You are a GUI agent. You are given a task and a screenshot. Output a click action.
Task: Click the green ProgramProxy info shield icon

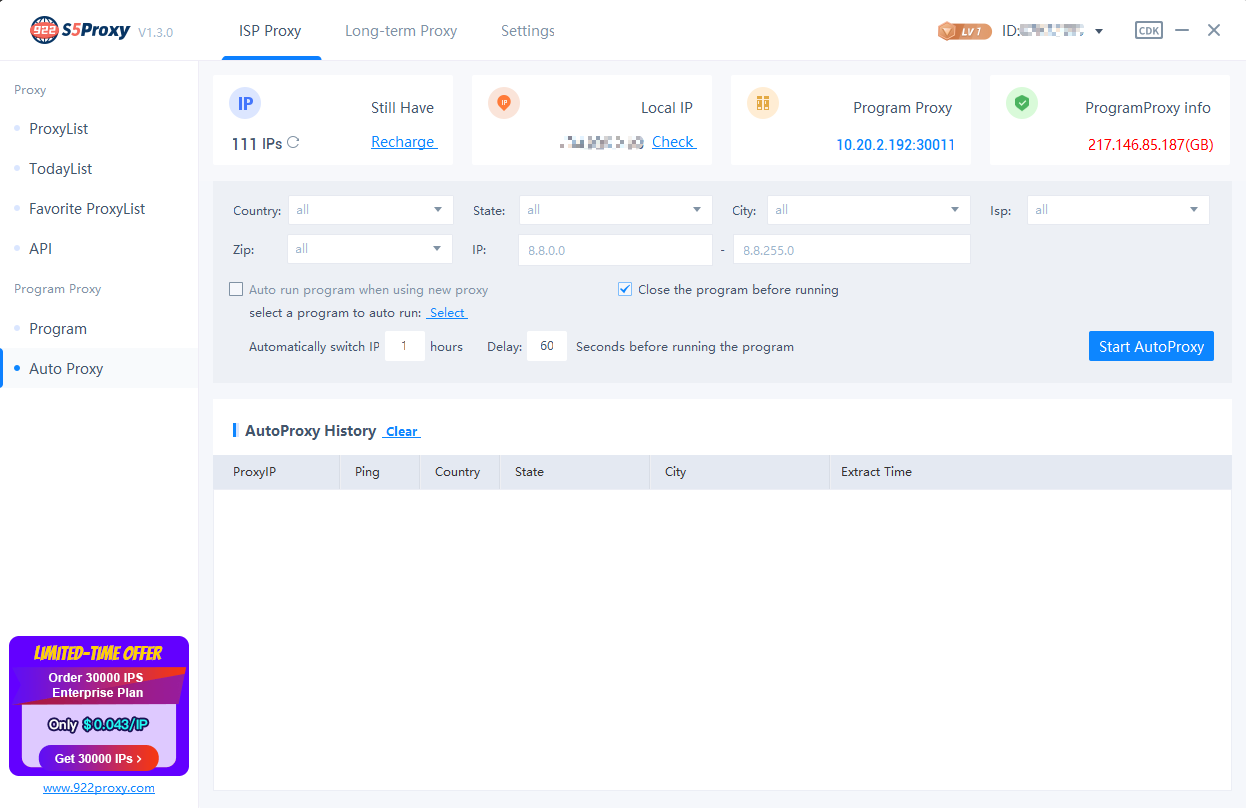coord(1022,103)
